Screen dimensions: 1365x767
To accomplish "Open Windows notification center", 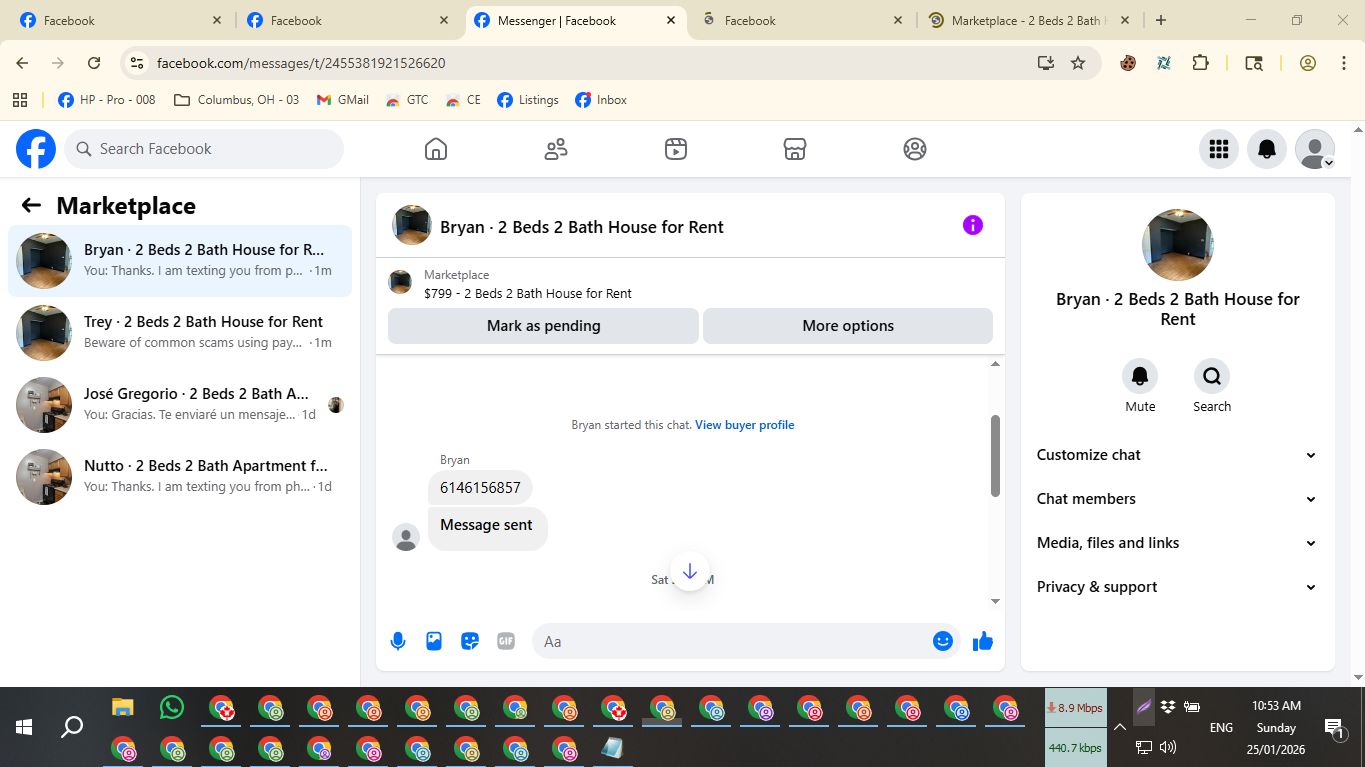I will tap(1333, 727).
